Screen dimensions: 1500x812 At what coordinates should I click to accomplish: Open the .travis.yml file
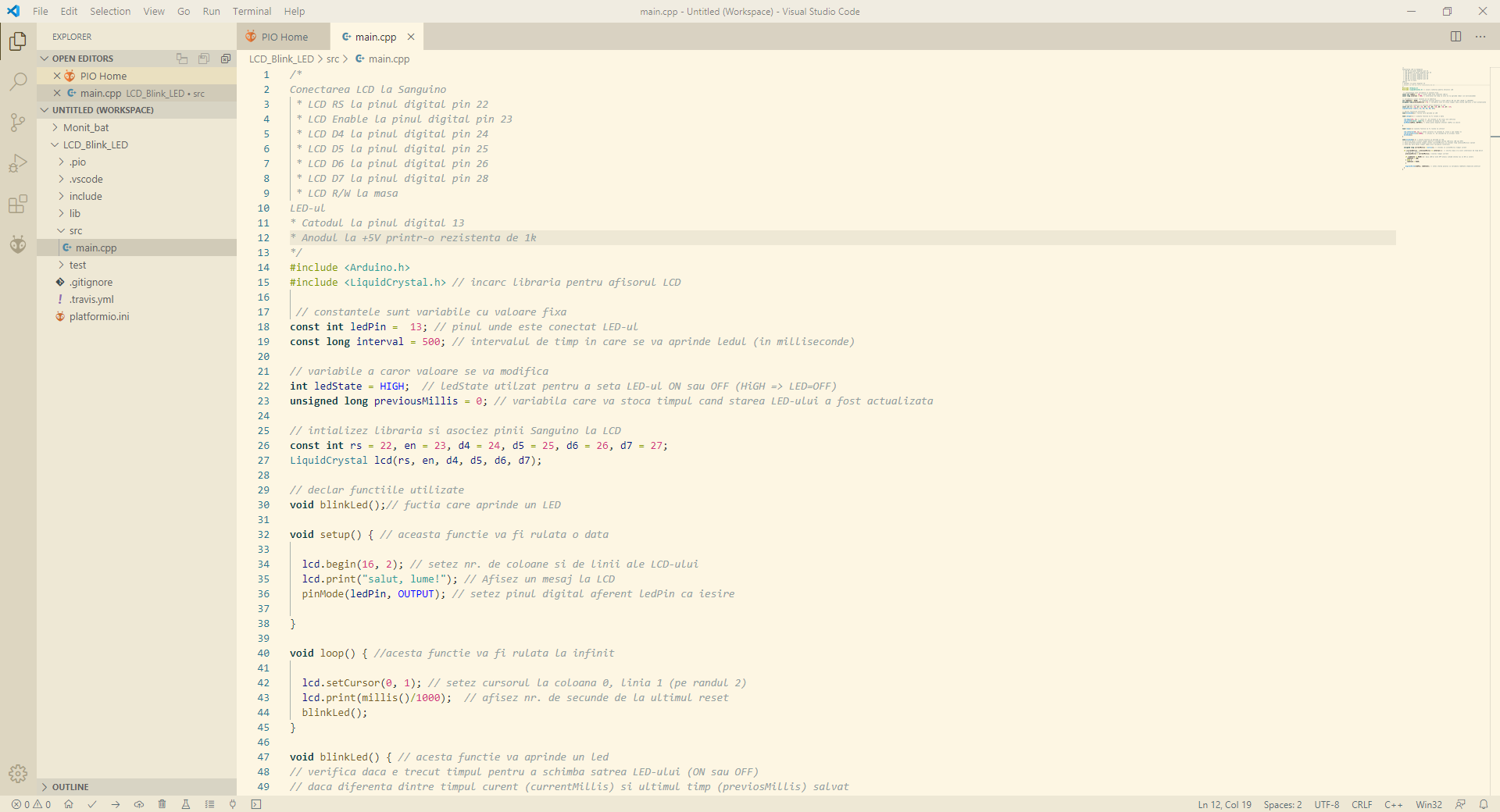point(137,299)
